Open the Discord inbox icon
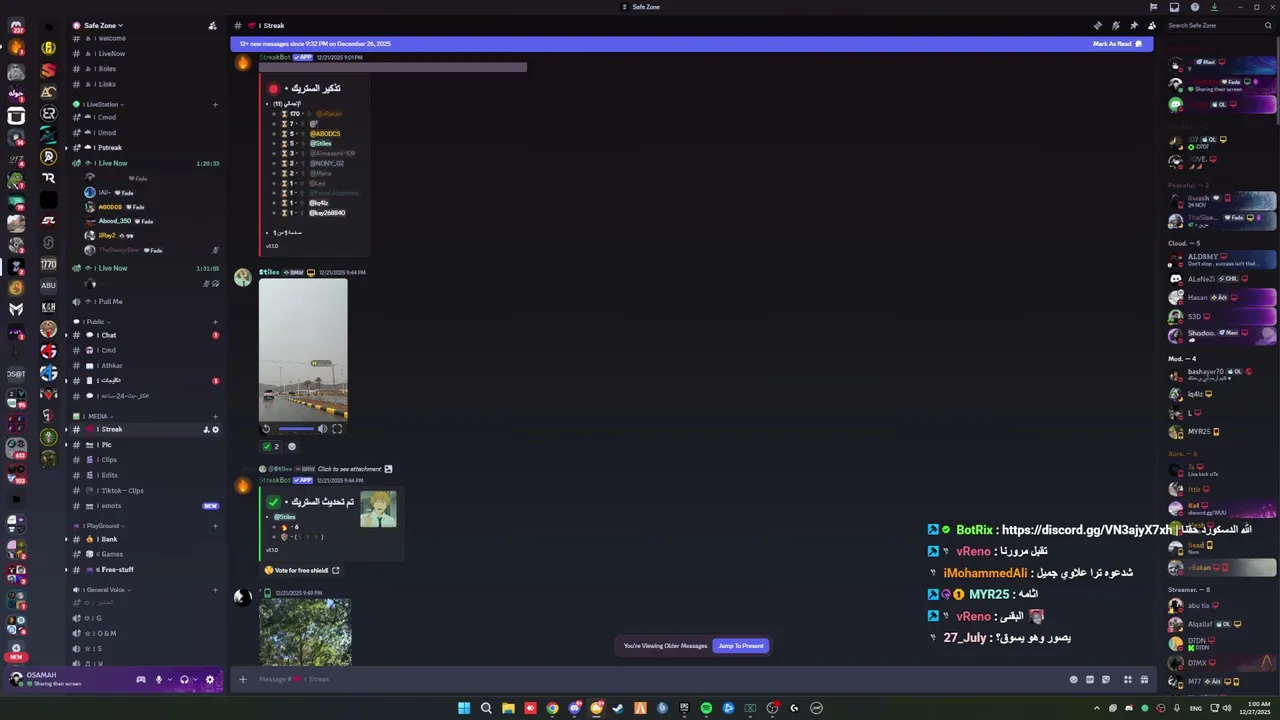 click(1174, 7)
